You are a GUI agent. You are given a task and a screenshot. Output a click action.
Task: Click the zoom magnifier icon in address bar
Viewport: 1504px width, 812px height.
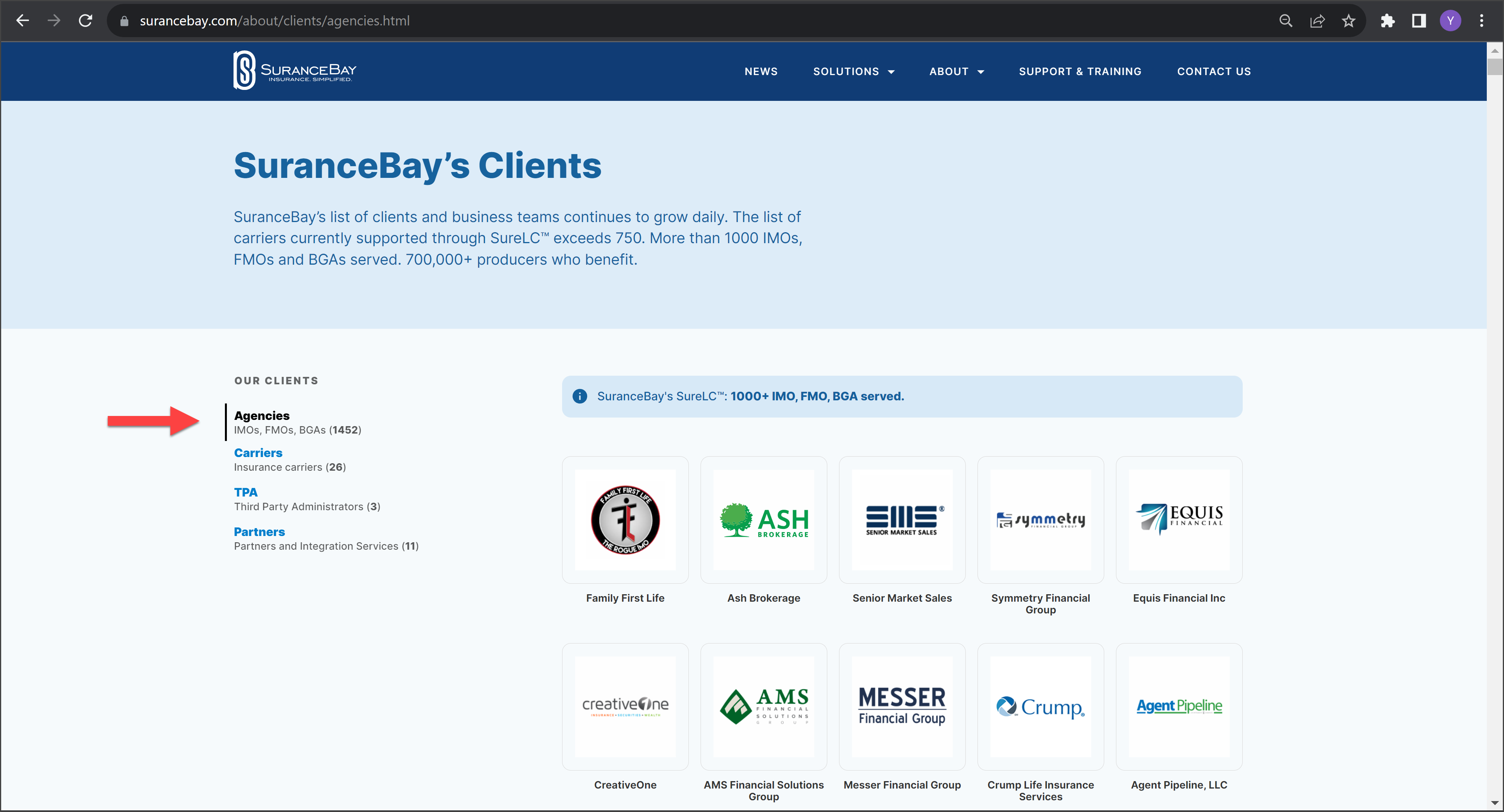1286,21
